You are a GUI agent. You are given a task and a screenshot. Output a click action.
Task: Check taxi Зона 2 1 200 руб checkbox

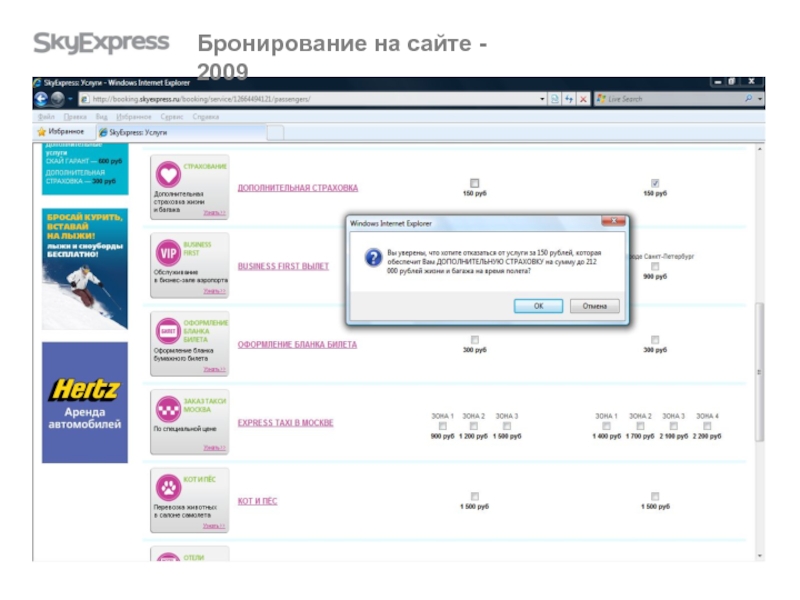[473, 426]
